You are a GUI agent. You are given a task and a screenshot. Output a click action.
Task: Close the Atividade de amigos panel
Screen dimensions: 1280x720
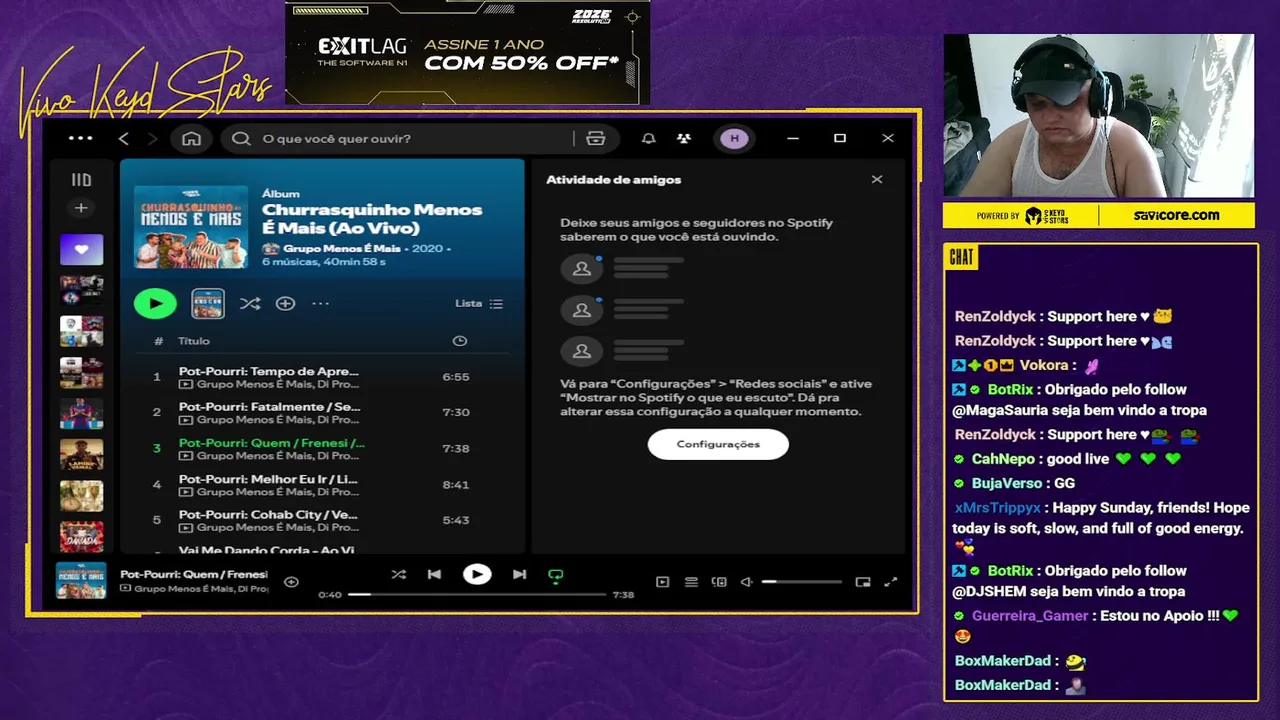coord(877,180)
